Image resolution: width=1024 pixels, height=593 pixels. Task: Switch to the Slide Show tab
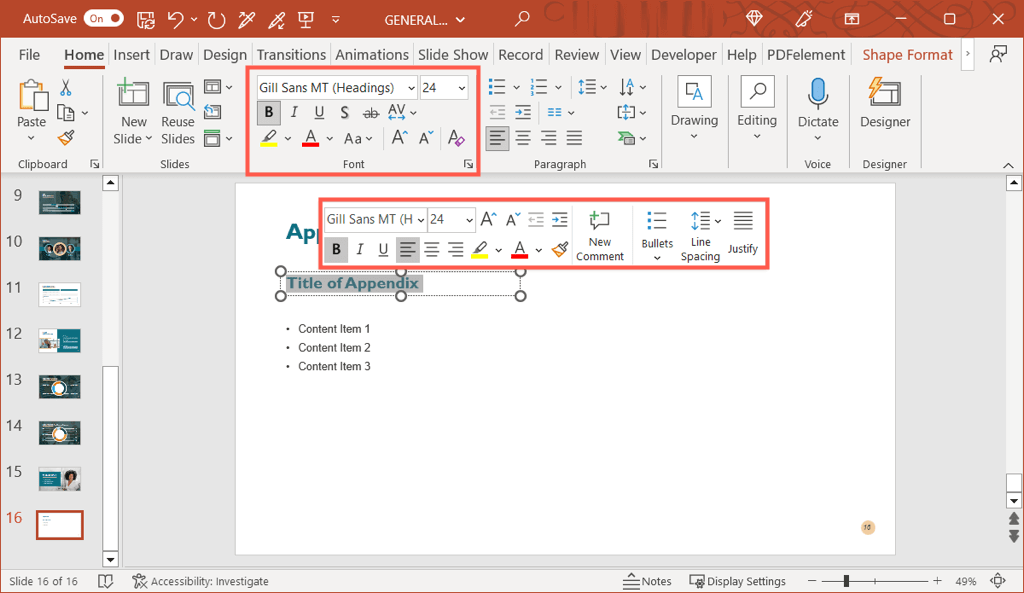pyautogui.click(x=453, y=55)
